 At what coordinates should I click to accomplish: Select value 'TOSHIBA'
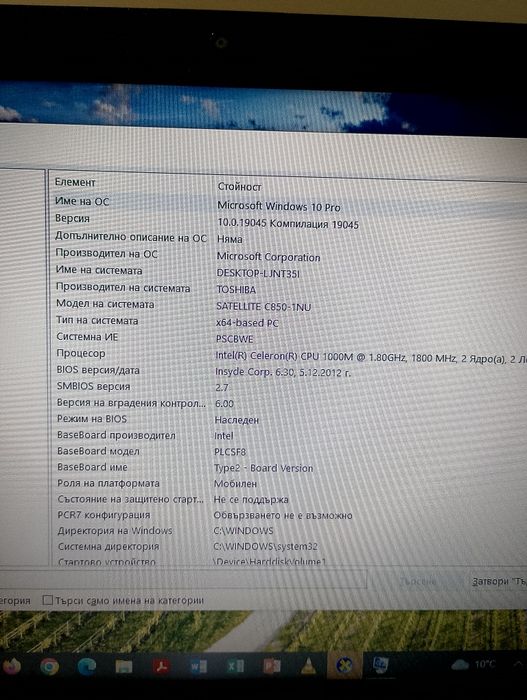pos(236,290)
